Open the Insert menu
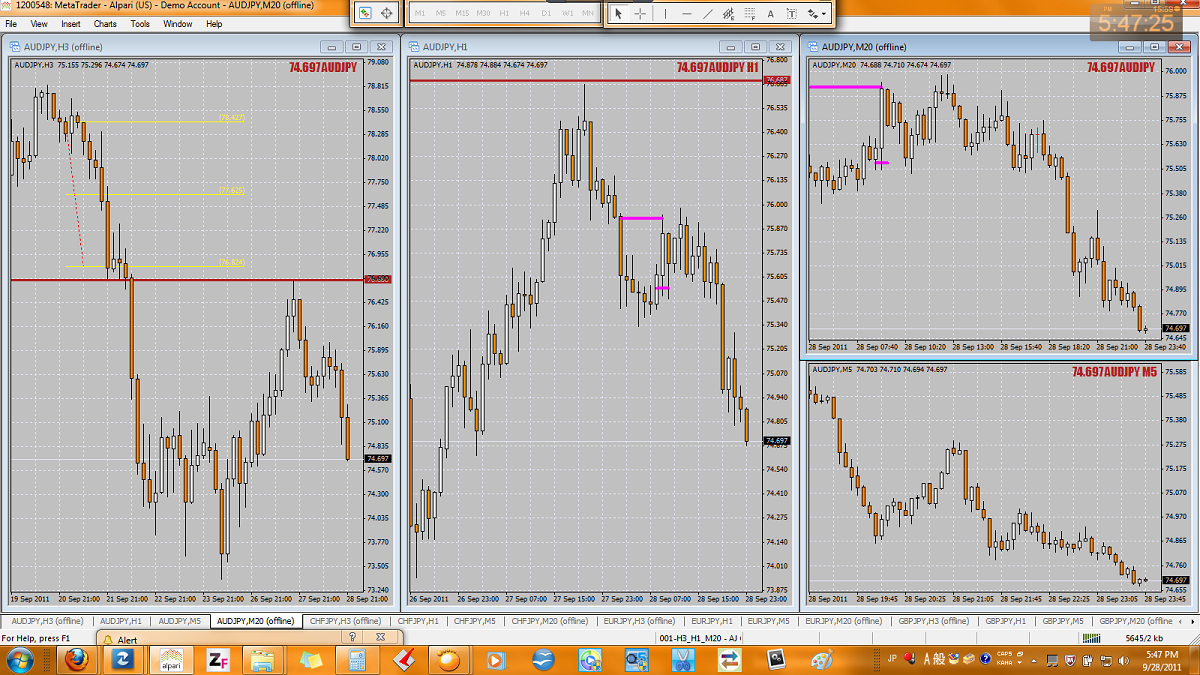The width and height of the screenshot is (1200, 675). click(71, 23)
